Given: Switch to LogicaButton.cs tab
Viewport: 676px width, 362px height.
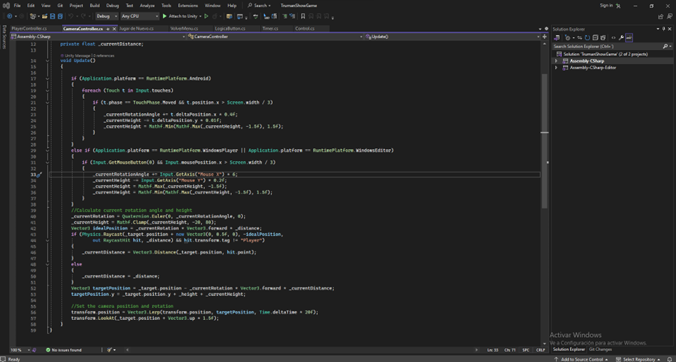Looking at the screenshot, I should click(230, 28).
